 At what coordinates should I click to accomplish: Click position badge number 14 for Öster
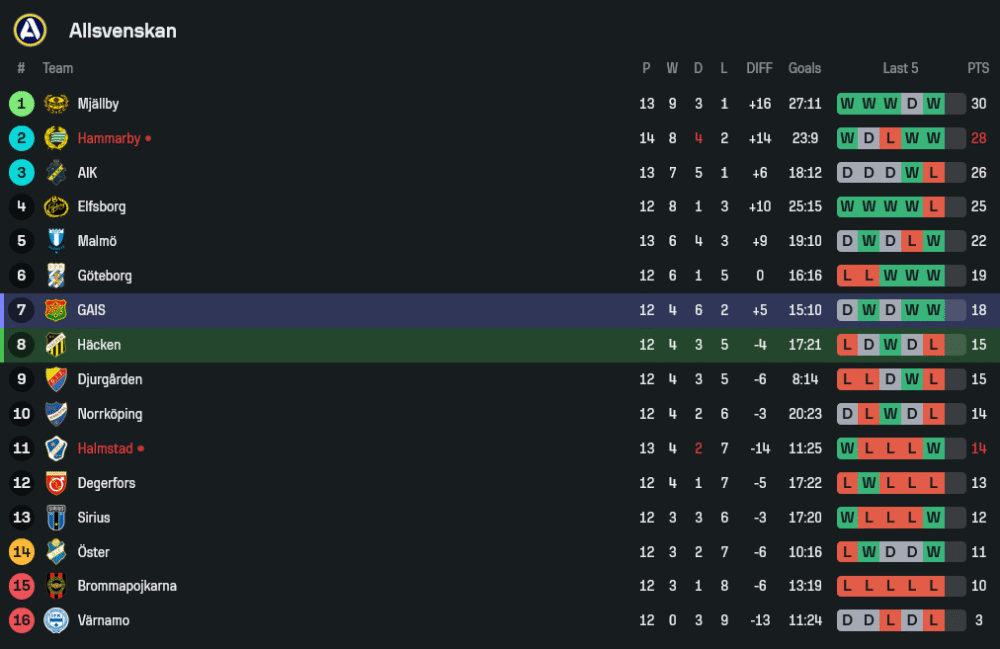coord(21,552)
